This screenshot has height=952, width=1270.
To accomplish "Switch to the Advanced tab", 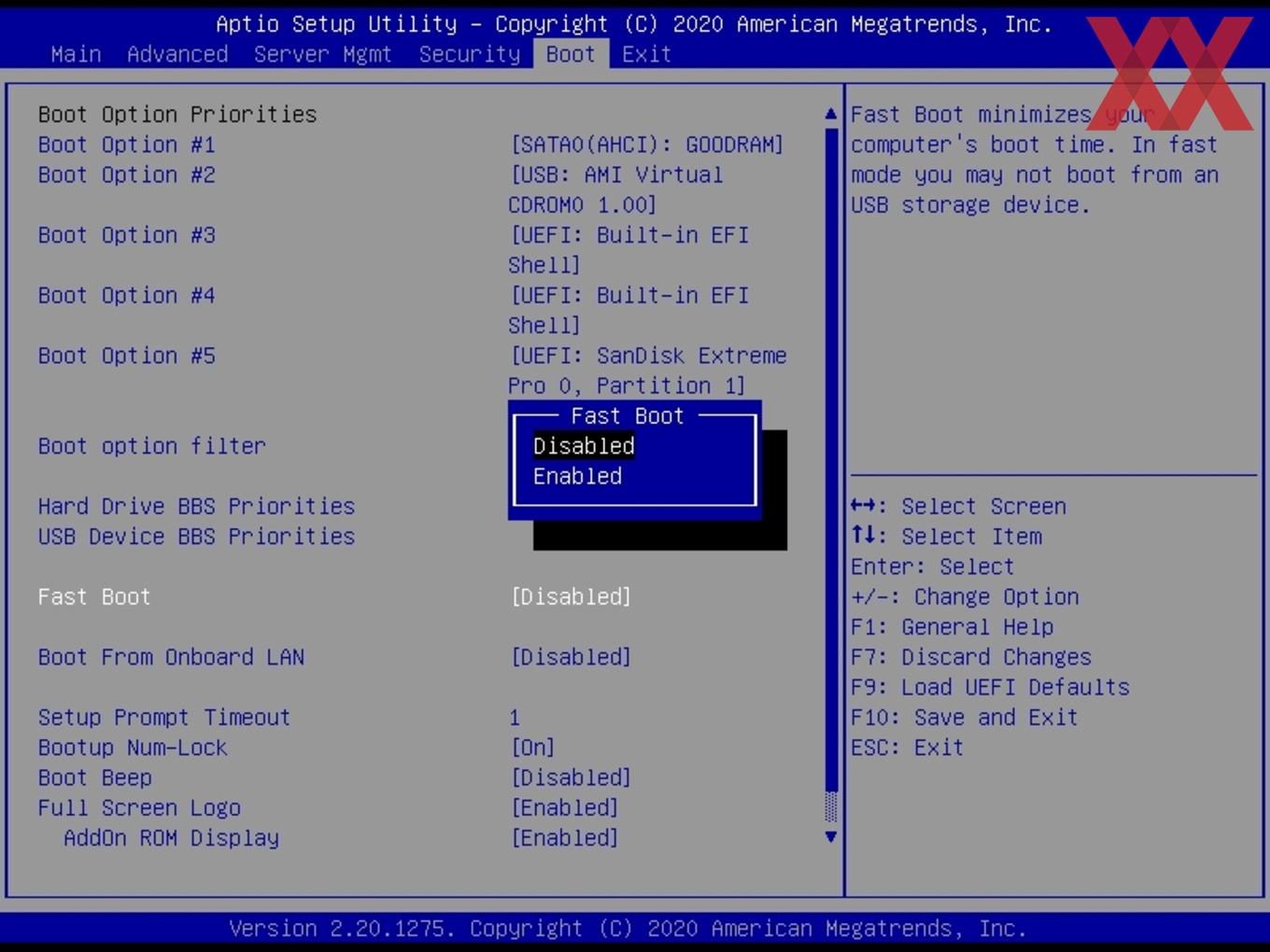I will pos(177,54).
